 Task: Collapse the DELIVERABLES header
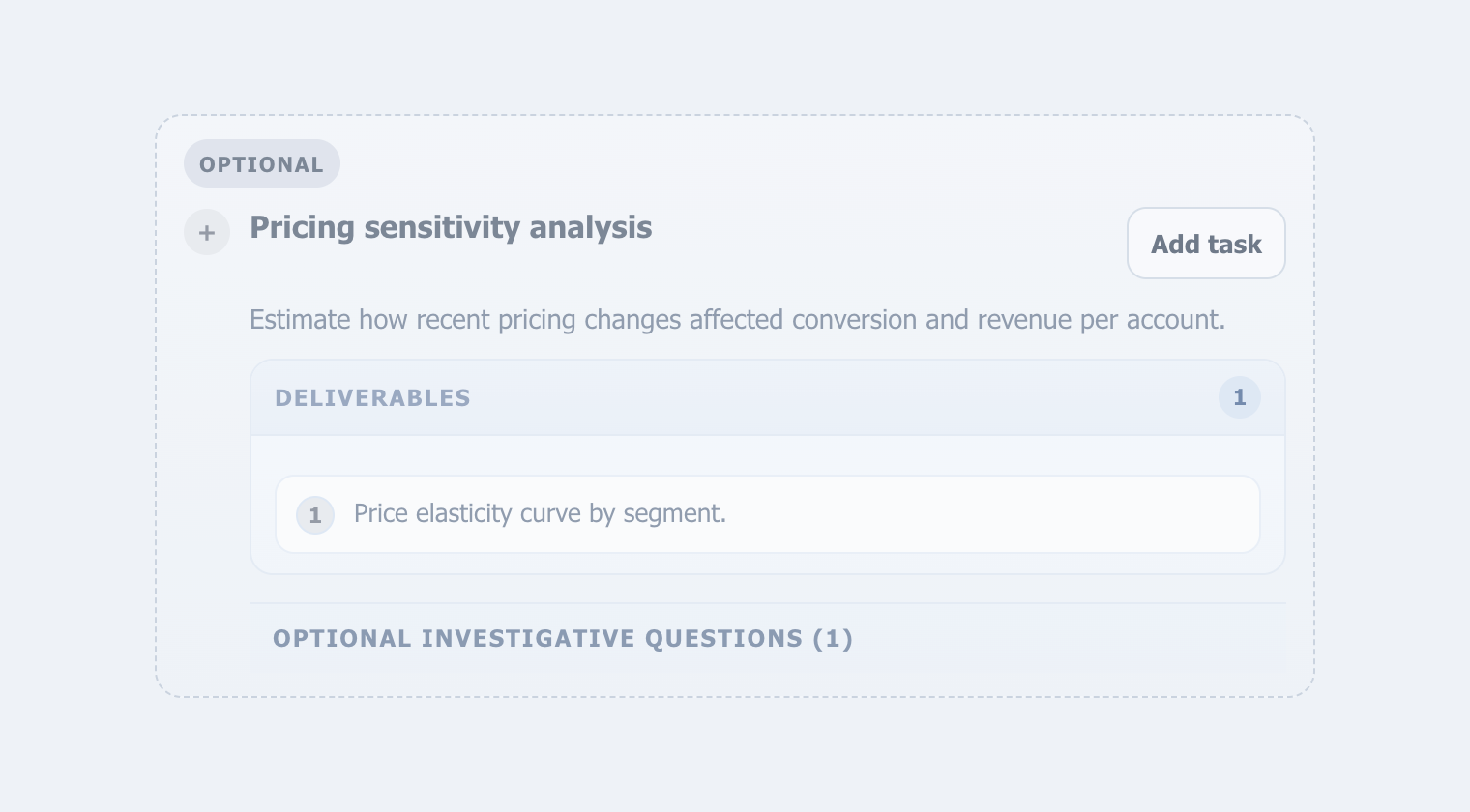click(x=767, y=397)
